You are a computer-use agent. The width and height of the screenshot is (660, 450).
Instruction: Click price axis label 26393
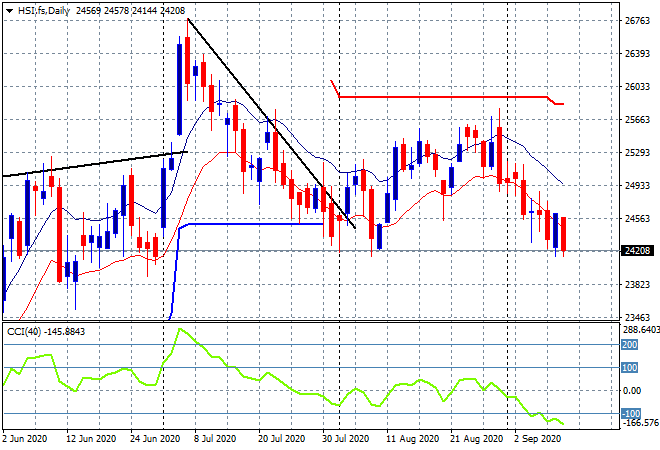pyautogui.click(x=637, y=54)
